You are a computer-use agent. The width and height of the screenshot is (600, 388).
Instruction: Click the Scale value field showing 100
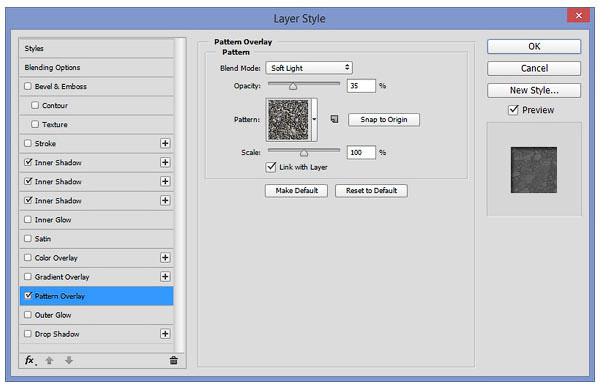361,152
